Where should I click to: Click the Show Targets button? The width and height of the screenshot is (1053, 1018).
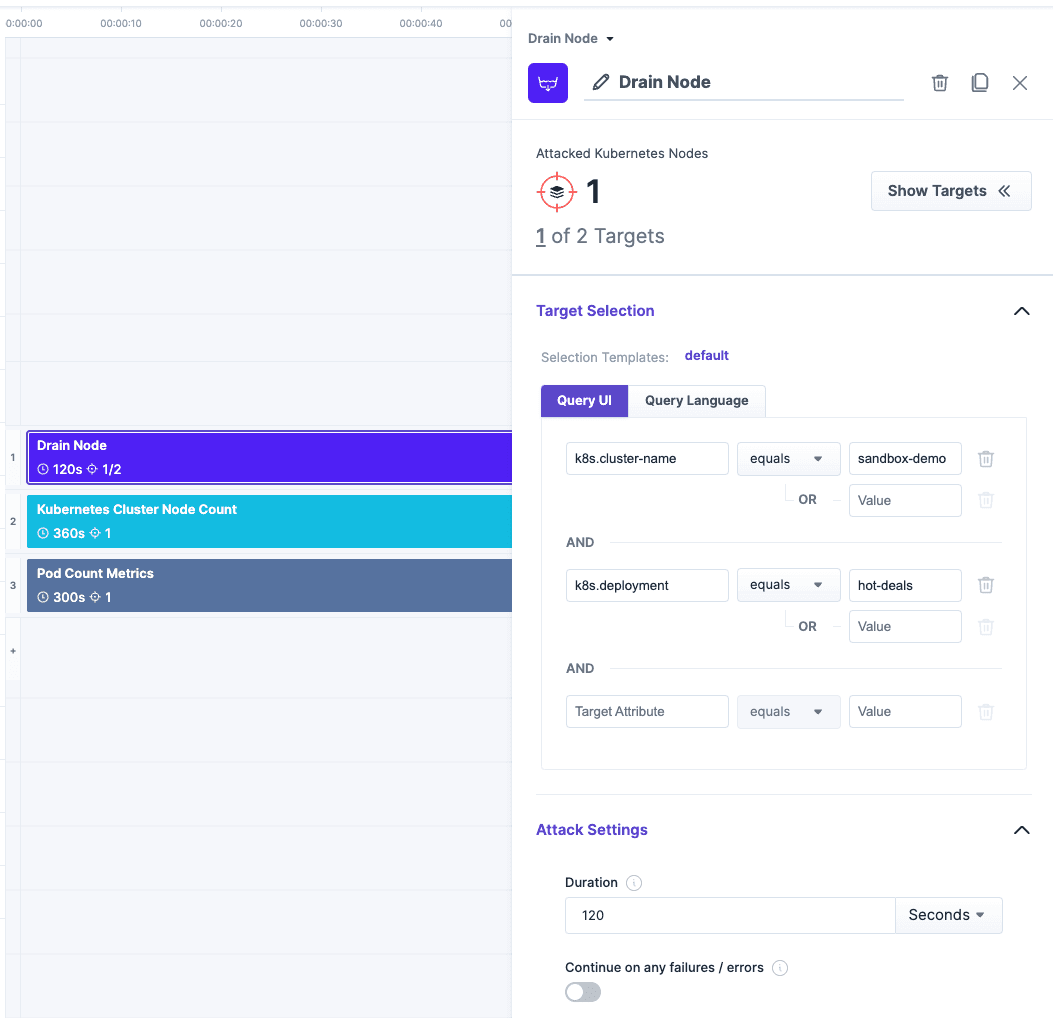point(950,191)
